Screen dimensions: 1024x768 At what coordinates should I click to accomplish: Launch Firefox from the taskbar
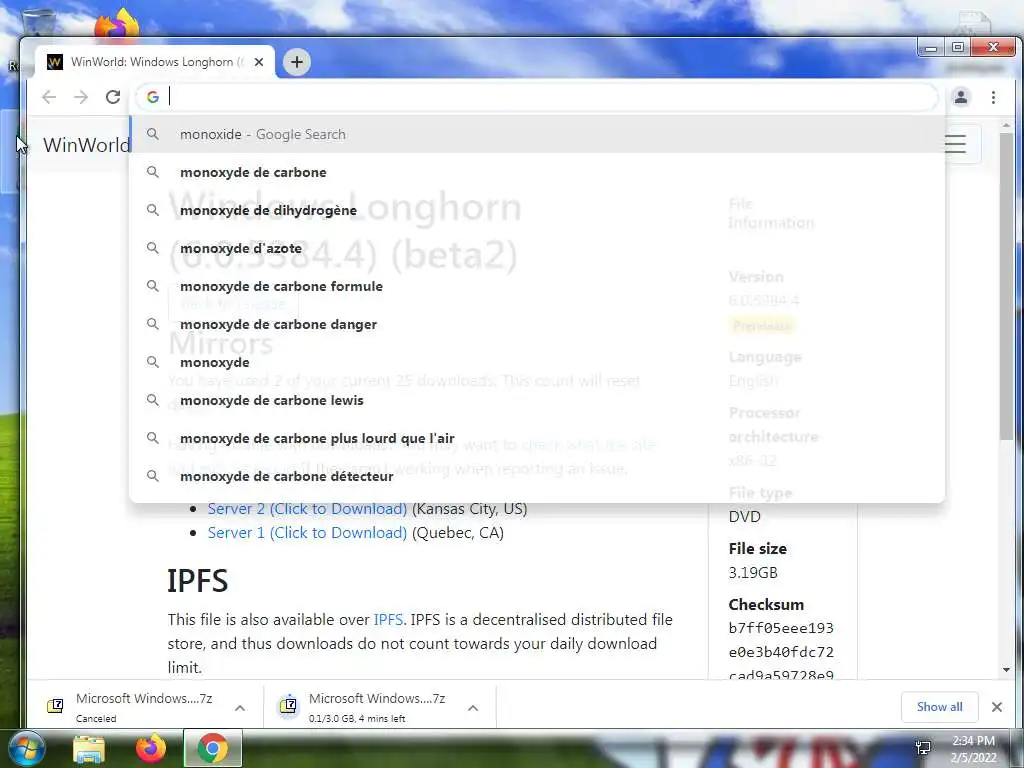tap(151, 748)
